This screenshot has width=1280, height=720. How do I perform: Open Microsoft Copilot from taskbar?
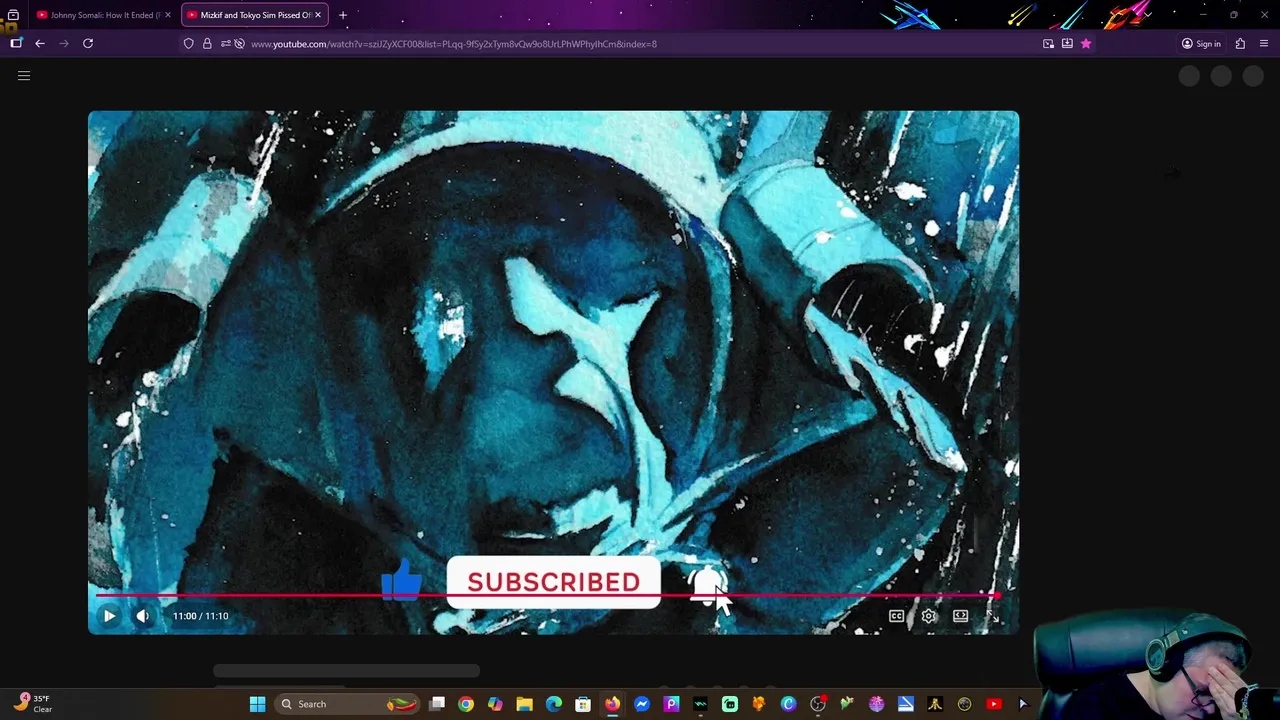pyautogui.click(x=495, y=704)
